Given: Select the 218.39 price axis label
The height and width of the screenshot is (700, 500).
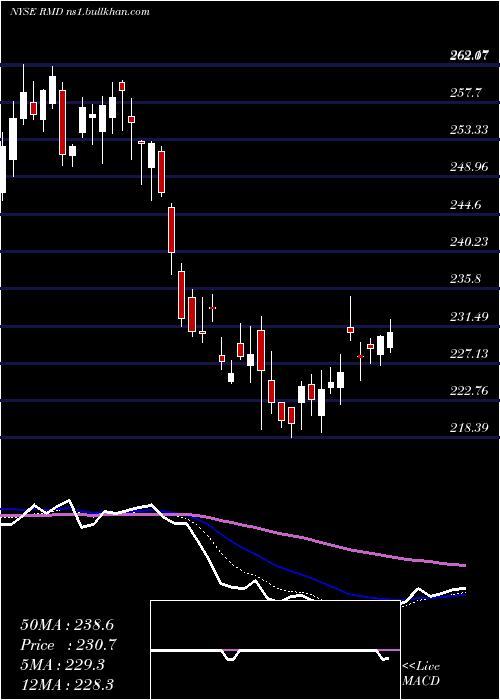Looking at the screenshot, I should (468, 428).
